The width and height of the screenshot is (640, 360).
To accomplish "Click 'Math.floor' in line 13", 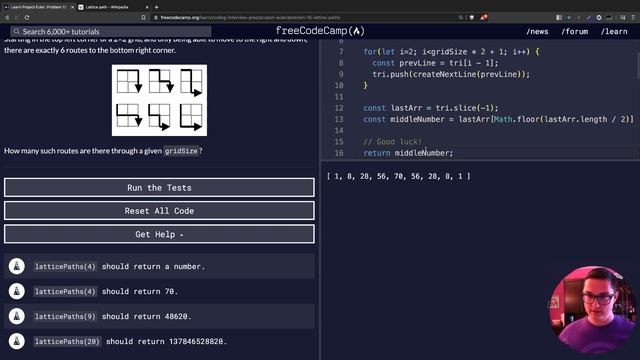I will tap(516, 119).
